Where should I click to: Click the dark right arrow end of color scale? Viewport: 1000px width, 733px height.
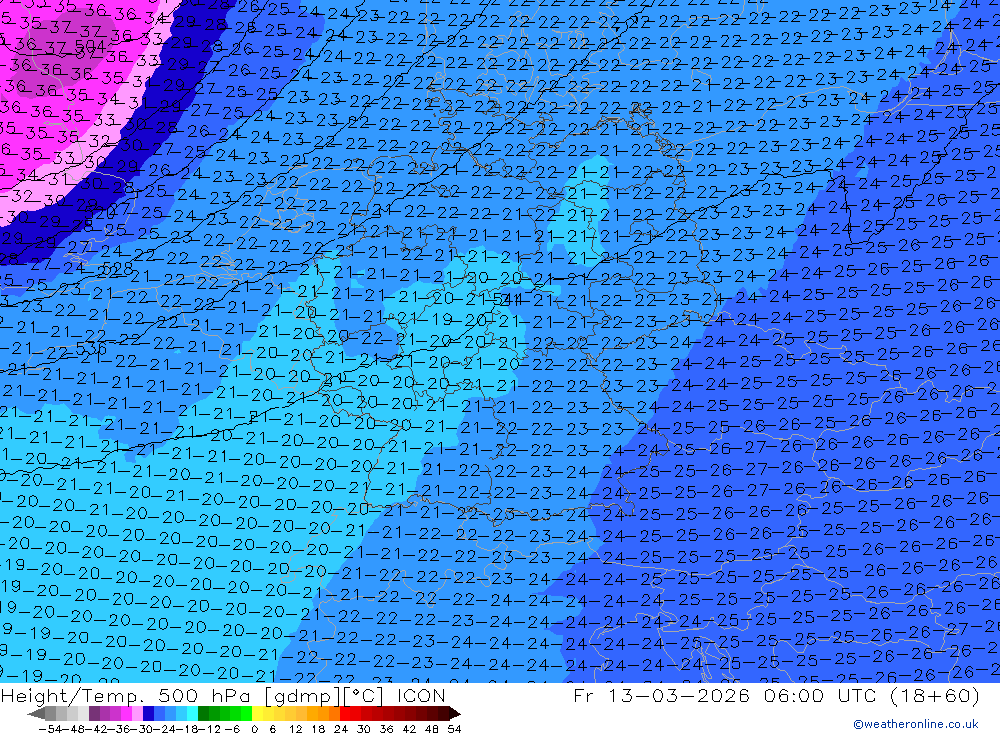454,713
